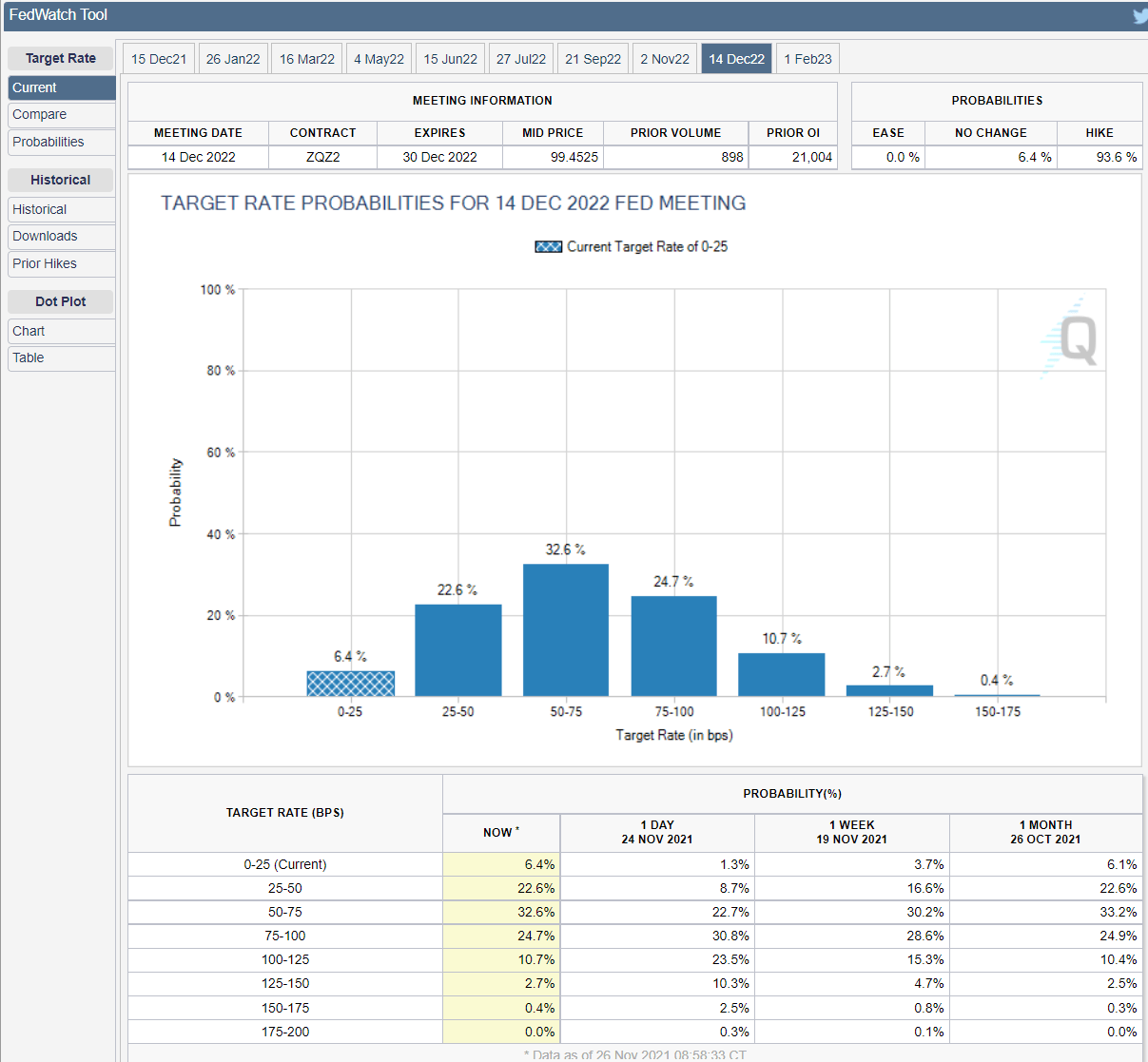The image size is (1148, 1062).
Task: Open the 15 Dec21 meeting tab
Action: 159,59
